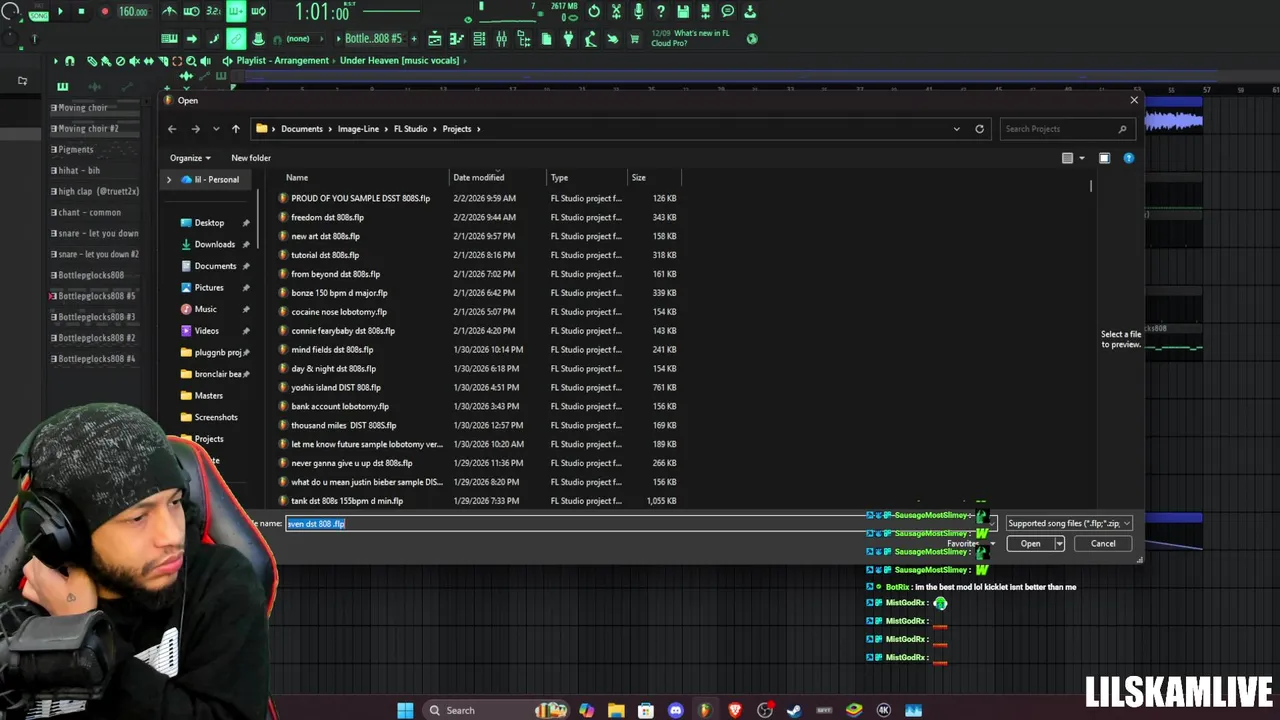The image size is (1280, 720).
Task: Open 'What's new in FL Cloud Pro?' news
Action: 691,38
